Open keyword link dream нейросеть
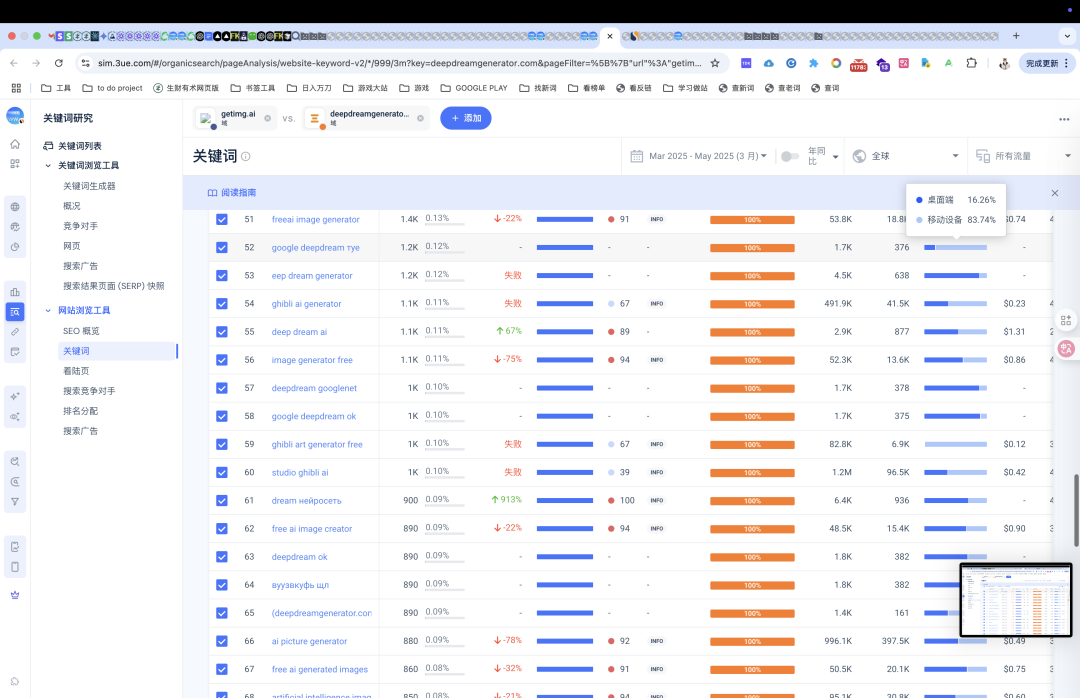 307,500
